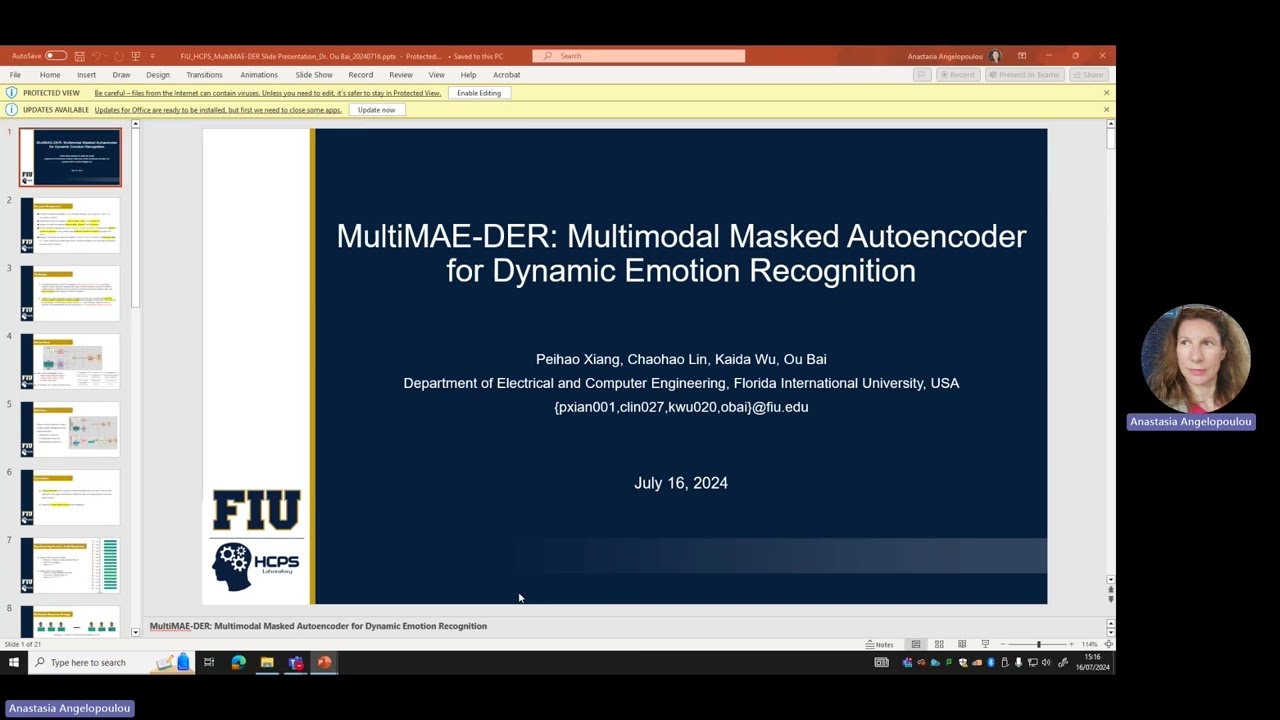
Task: Click the Protected View warning message link
Action: [268, 93]
